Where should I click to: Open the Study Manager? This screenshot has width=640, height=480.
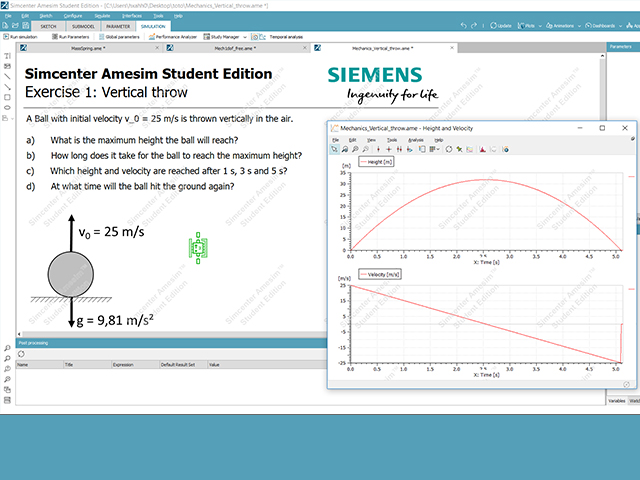[x=222, y=37]
